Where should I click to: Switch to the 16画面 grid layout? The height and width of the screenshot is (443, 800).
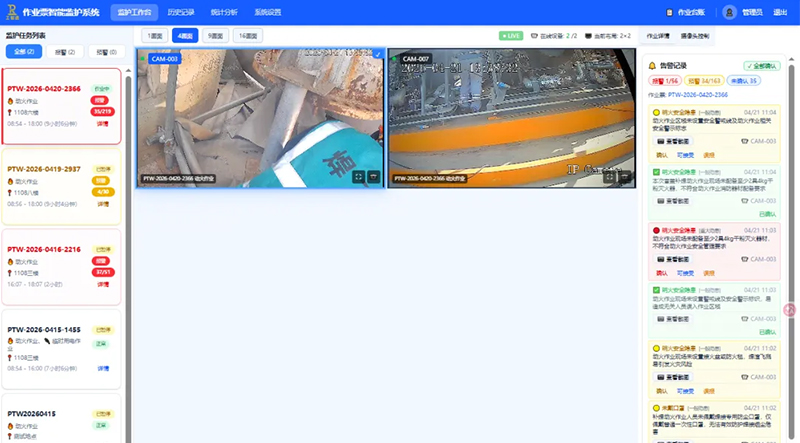[x=248, y=35]
